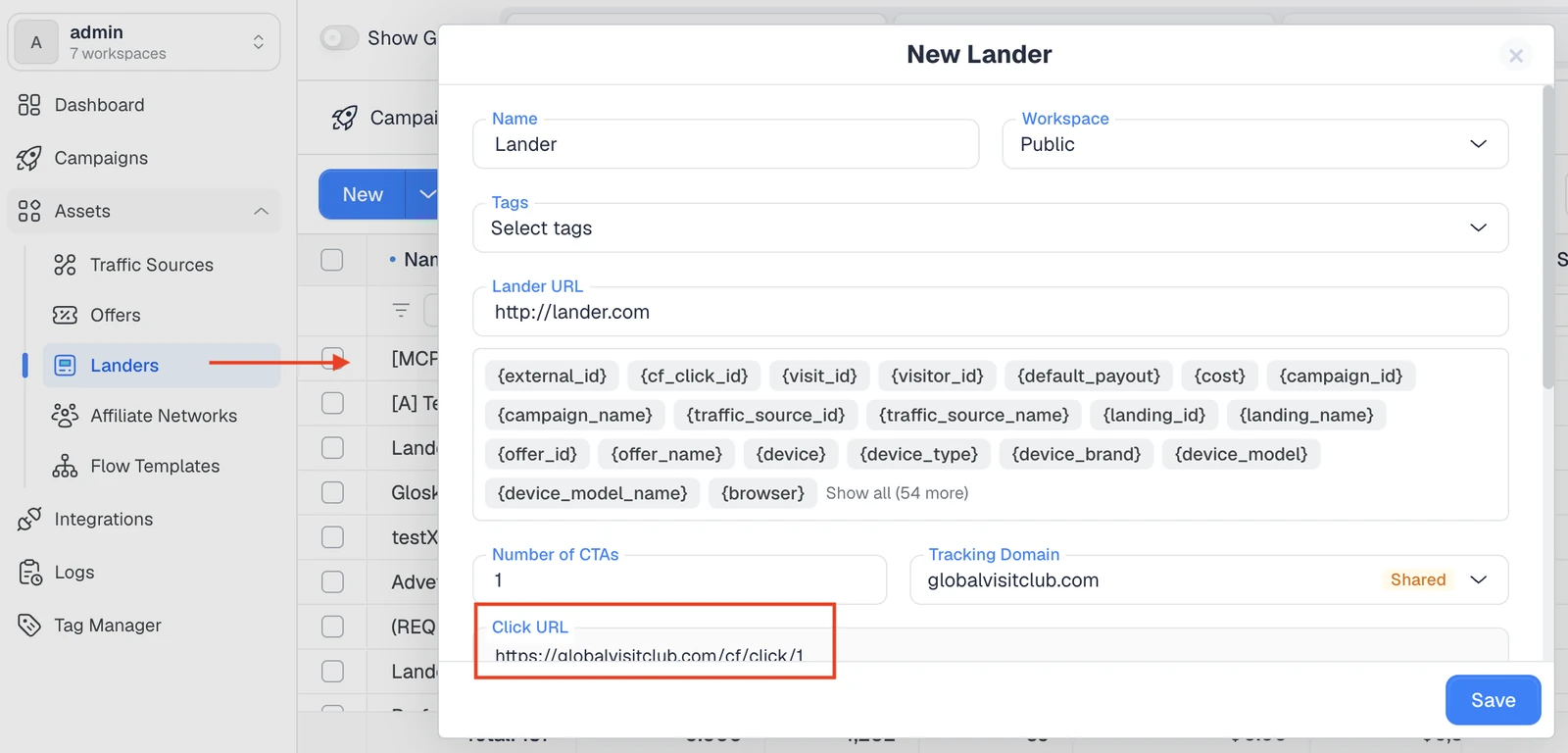Insert the {cost} token
Image resolution: width=1568 pixels, height=753 pixels.
tap(1220, 376)
